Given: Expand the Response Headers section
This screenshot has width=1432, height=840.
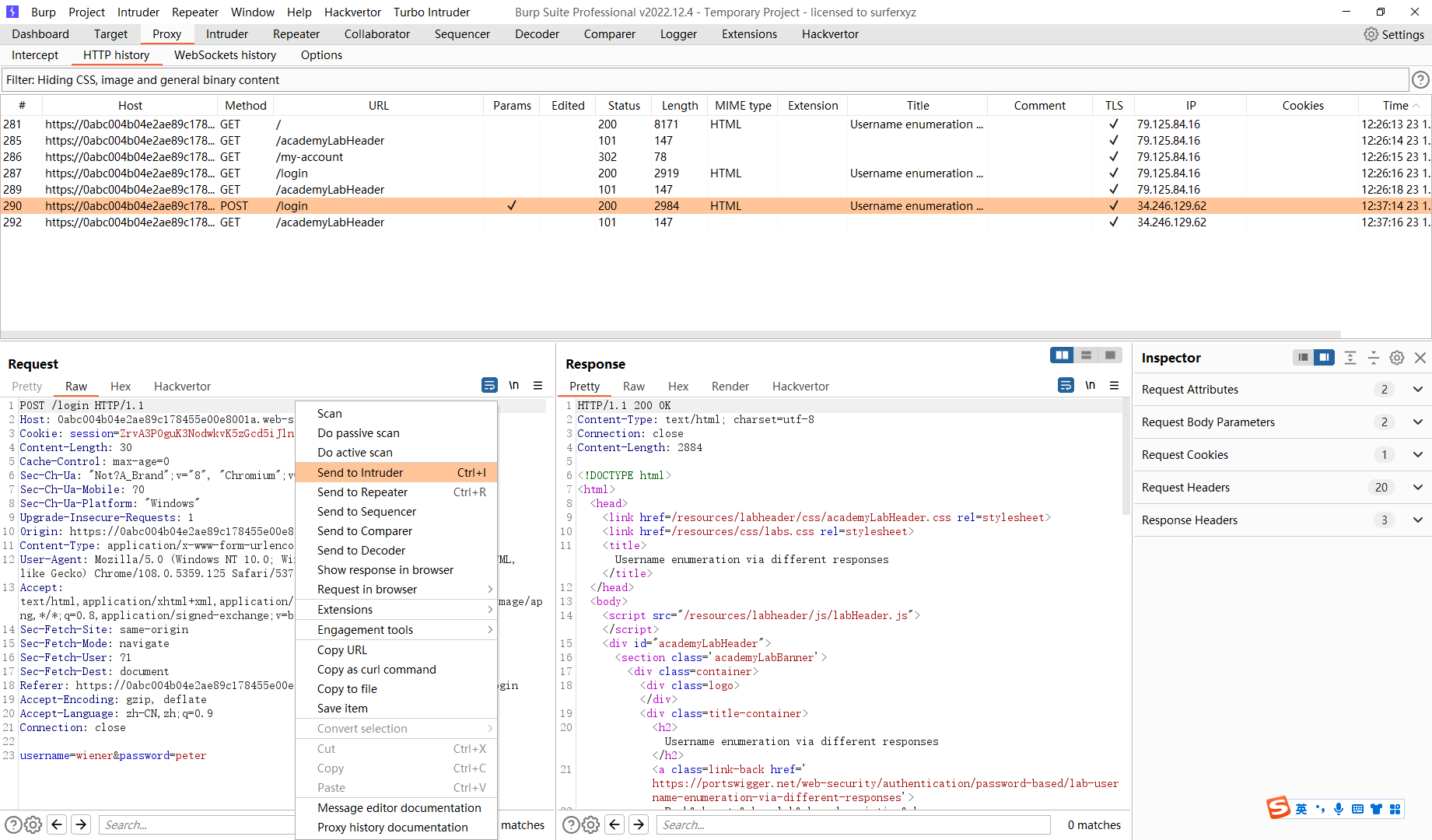Looking at the screenshot, I should click(x=1417, y=520).
